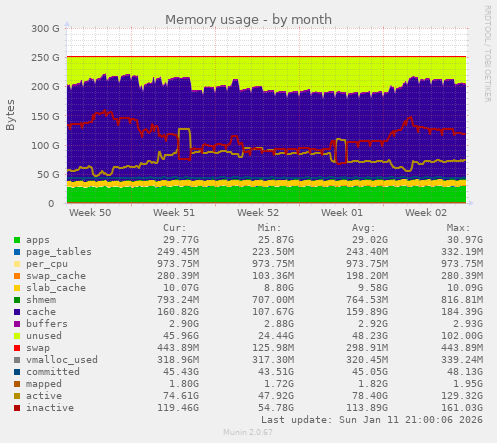The width and height of the screenshot is (497, 443).
Task: Click the committed legend label
Action: pyautogui.click(x=53, y=372)
